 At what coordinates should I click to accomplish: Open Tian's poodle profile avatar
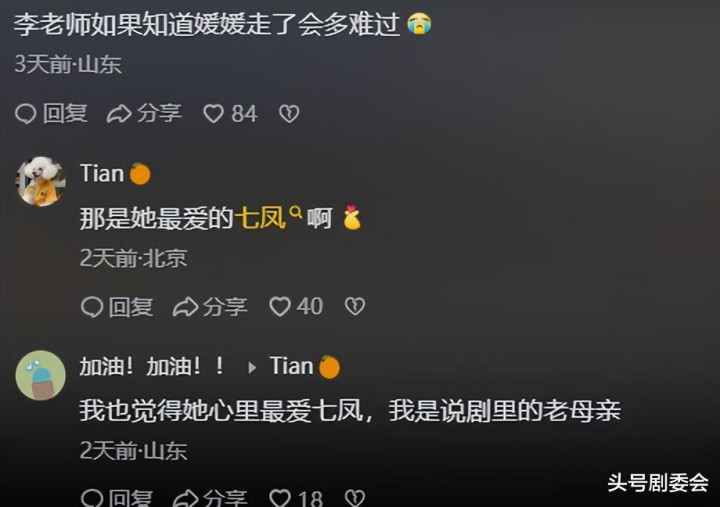[41, 181]
